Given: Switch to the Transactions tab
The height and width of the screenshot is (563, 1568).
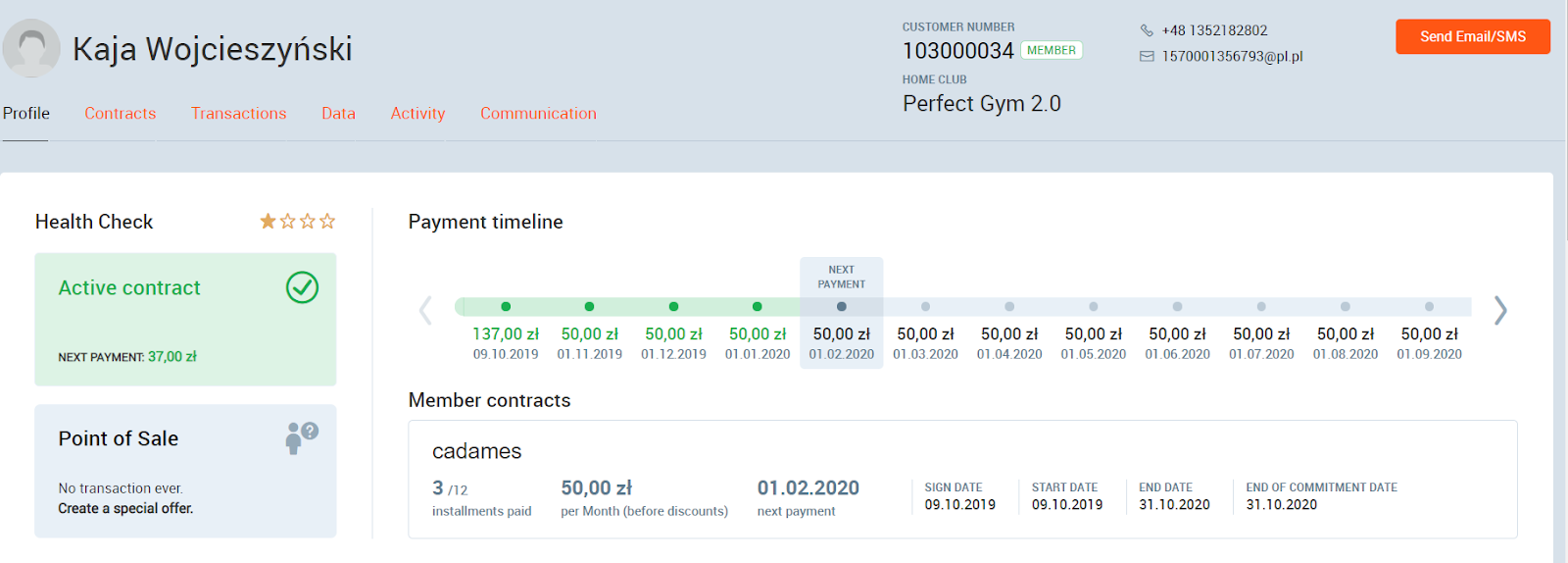Looking at the screenshot, I should pos(238,114).
